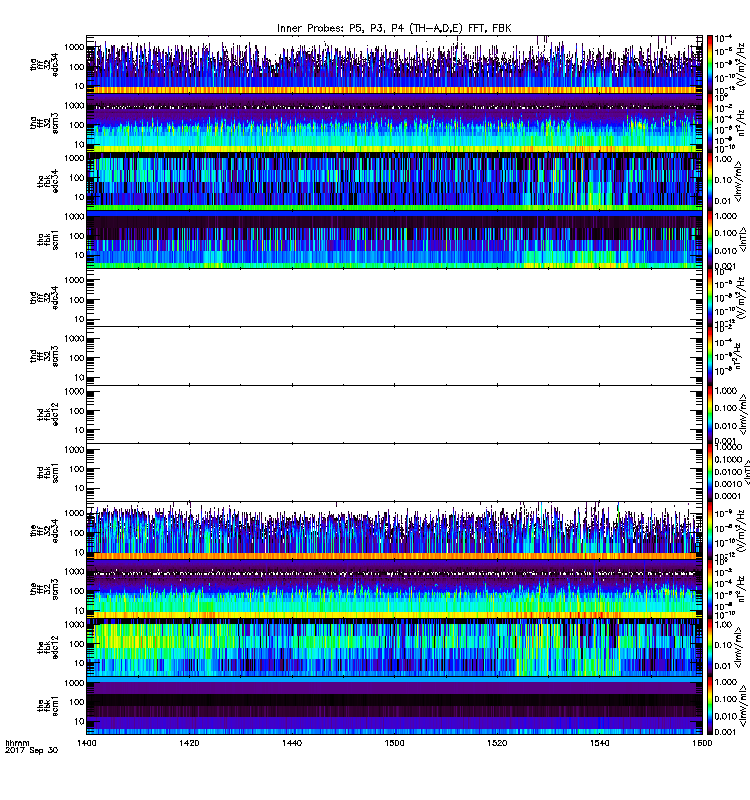Click the 100 tick label of thd fbk edc12
This screenshot has height=800, width=750.
(x=77, y=411)
